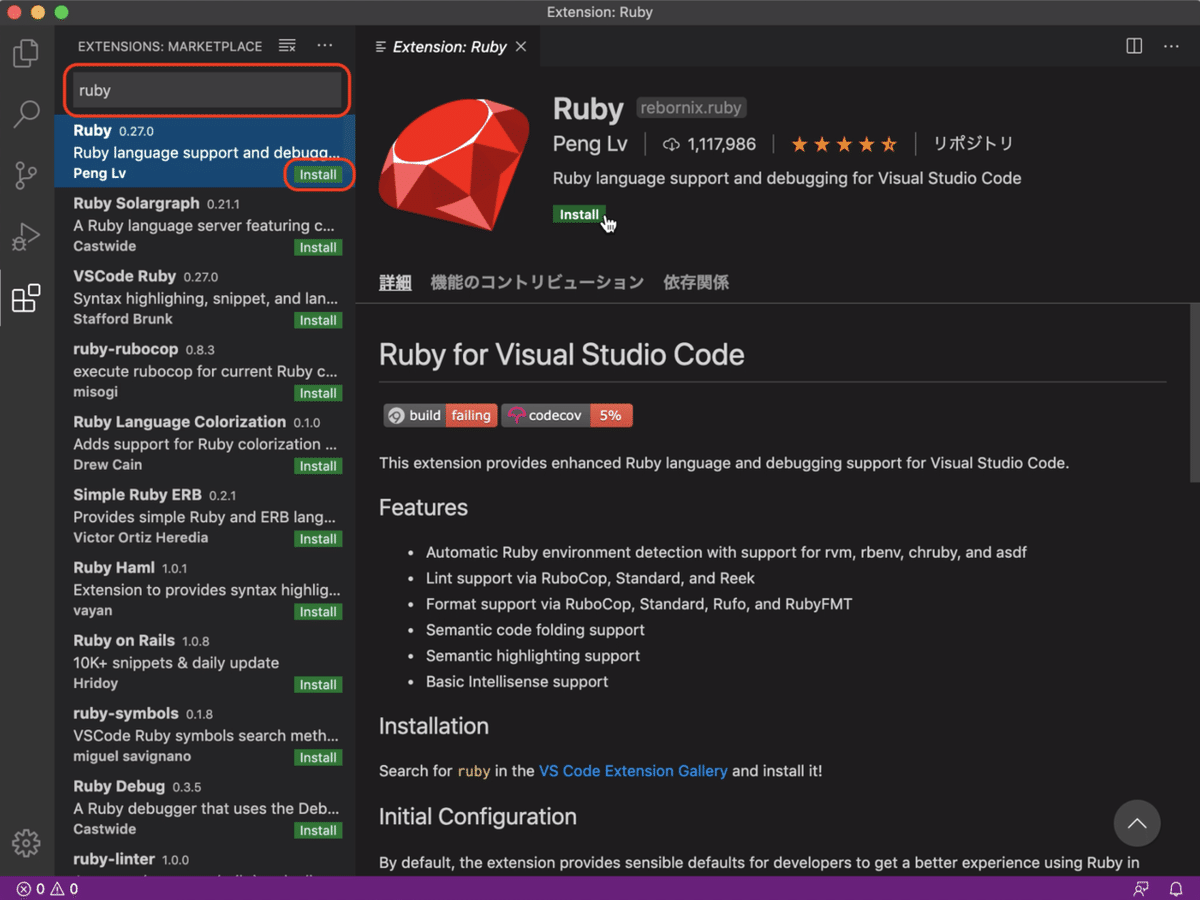1200x900 pixels.
Task: Install the Ruby on Rails extension
Action: pos(318,685)
